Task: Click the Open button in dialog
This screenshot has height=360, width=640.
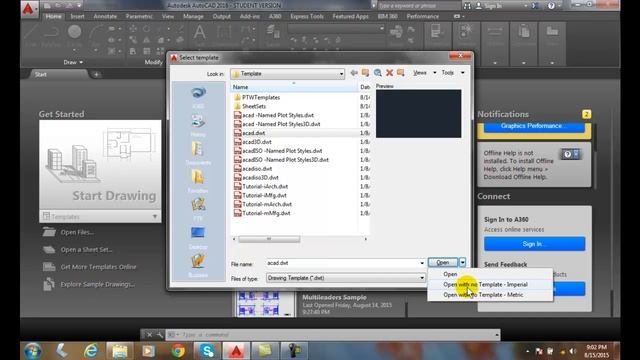Action: coord(442,262)
